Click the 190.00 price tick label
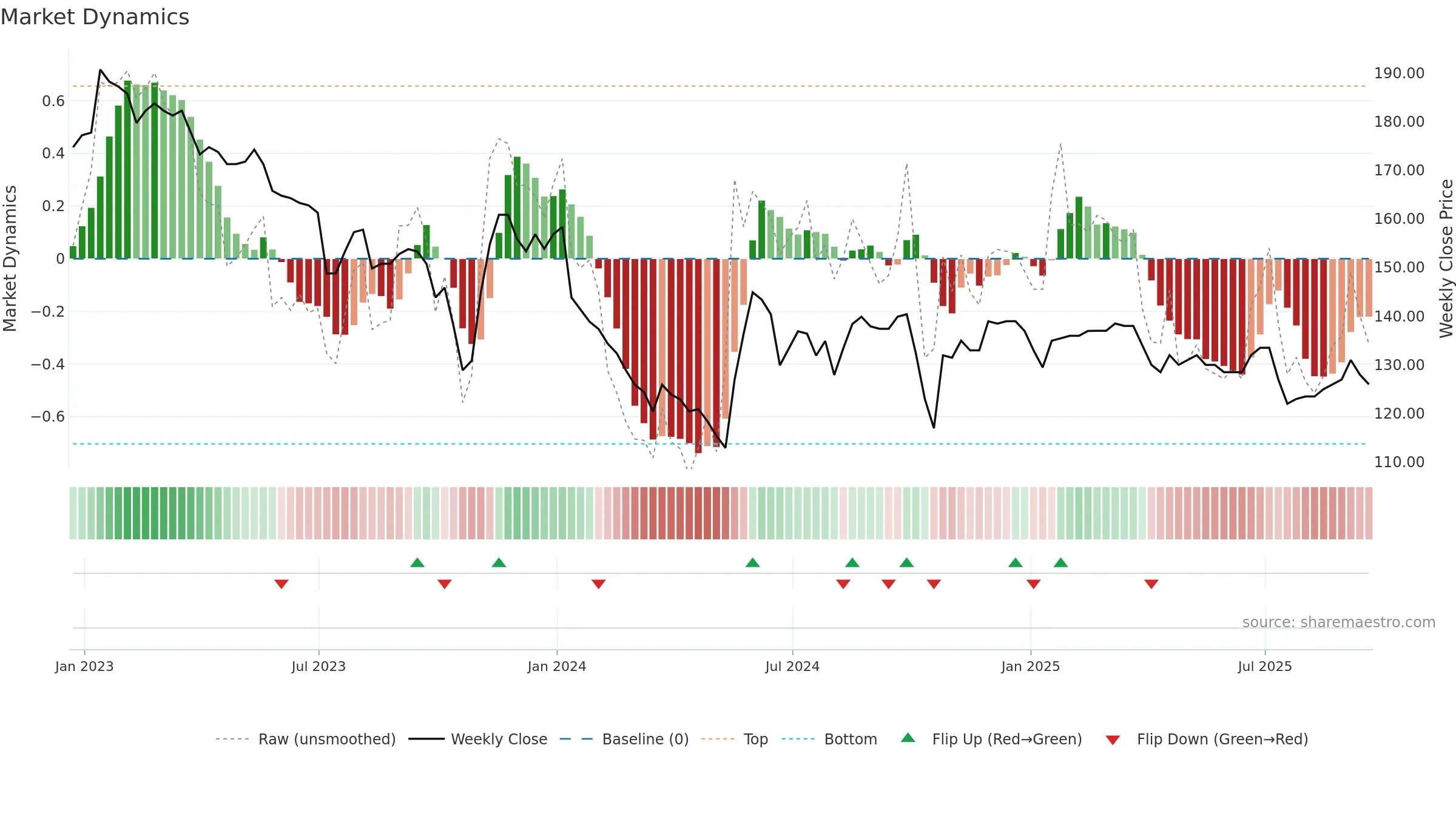The width and height of the screenshot is (1456, 819). (x=1399, y=73)
